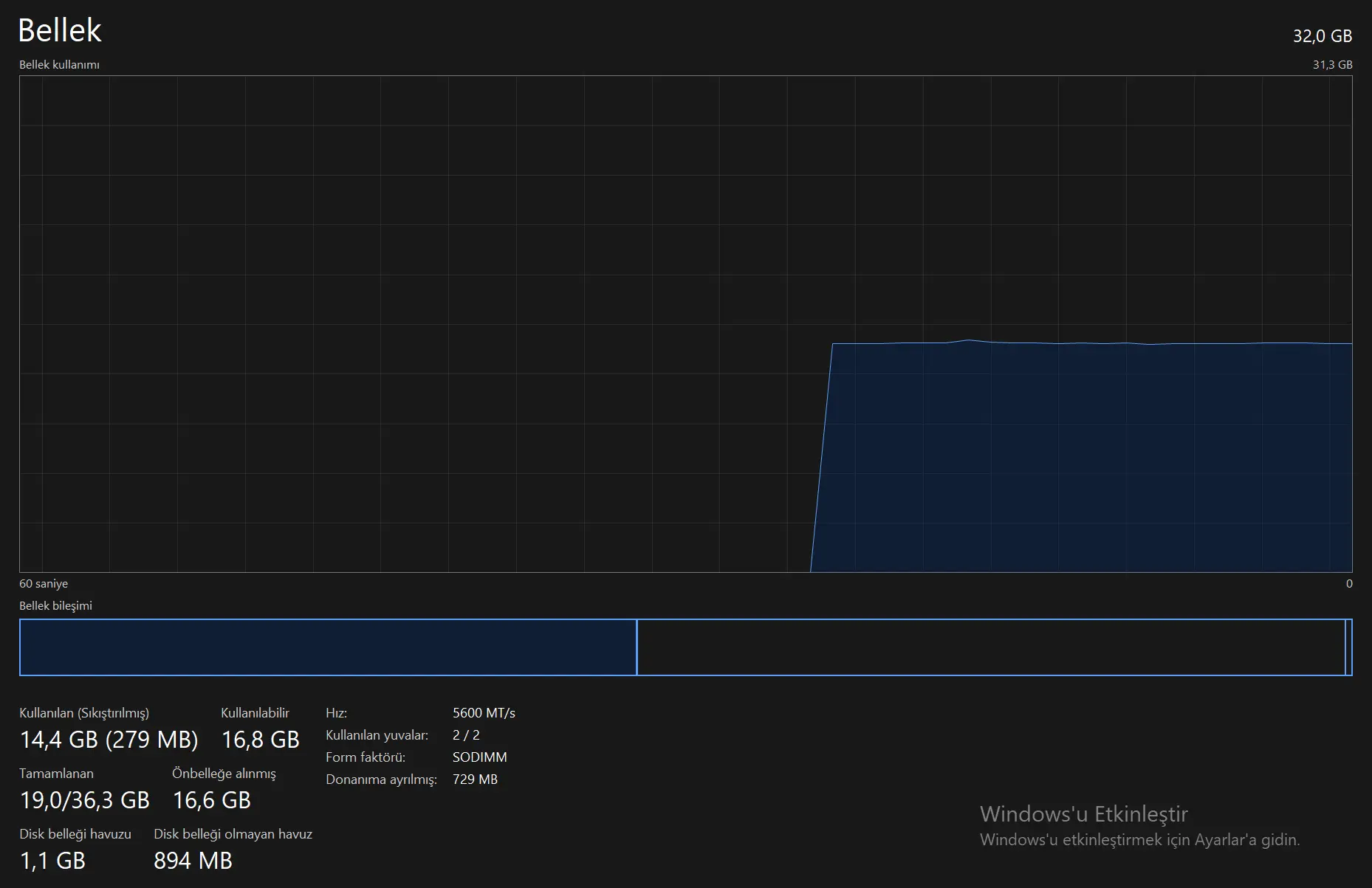Click the 16,6 GB cached value
Image resolution: width=1372 pixels, height=888 pixels.
211,800
